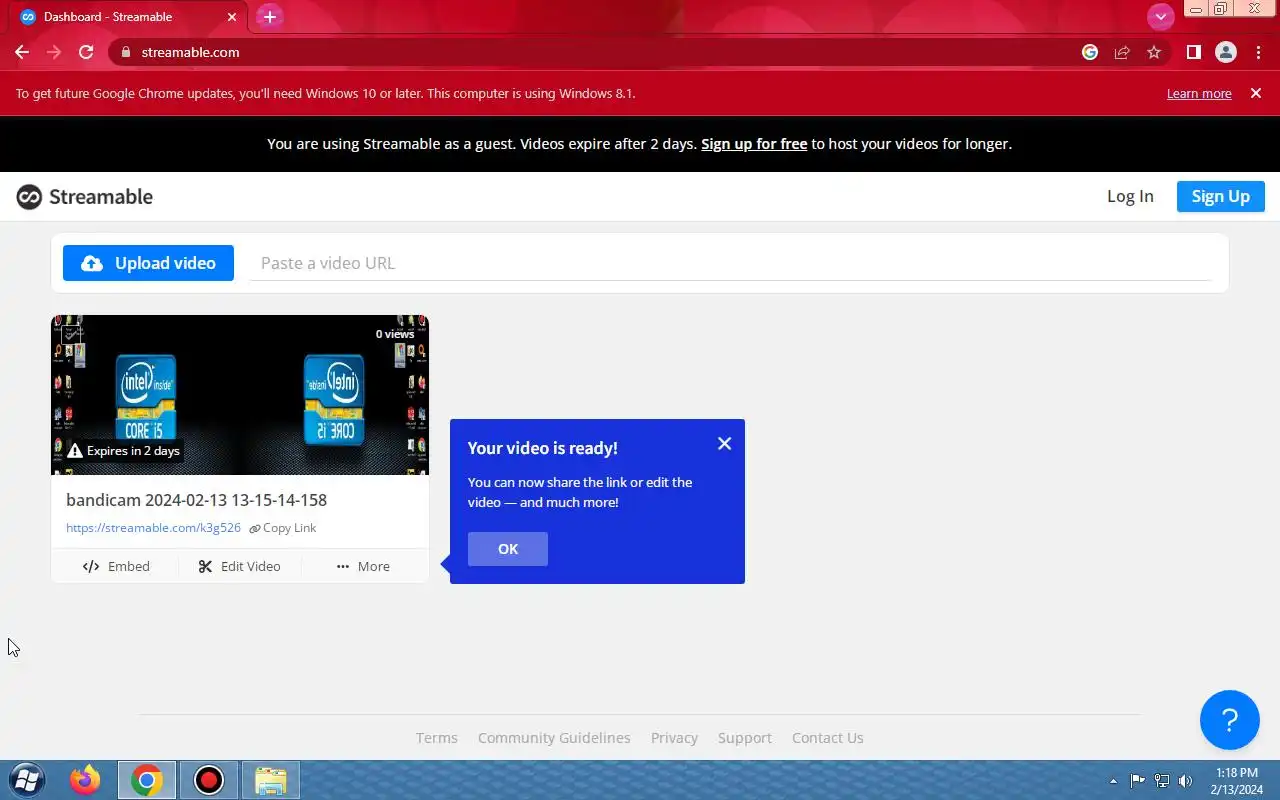
Task: Go back with the browser back arrow
Action: tap(22, 52)
